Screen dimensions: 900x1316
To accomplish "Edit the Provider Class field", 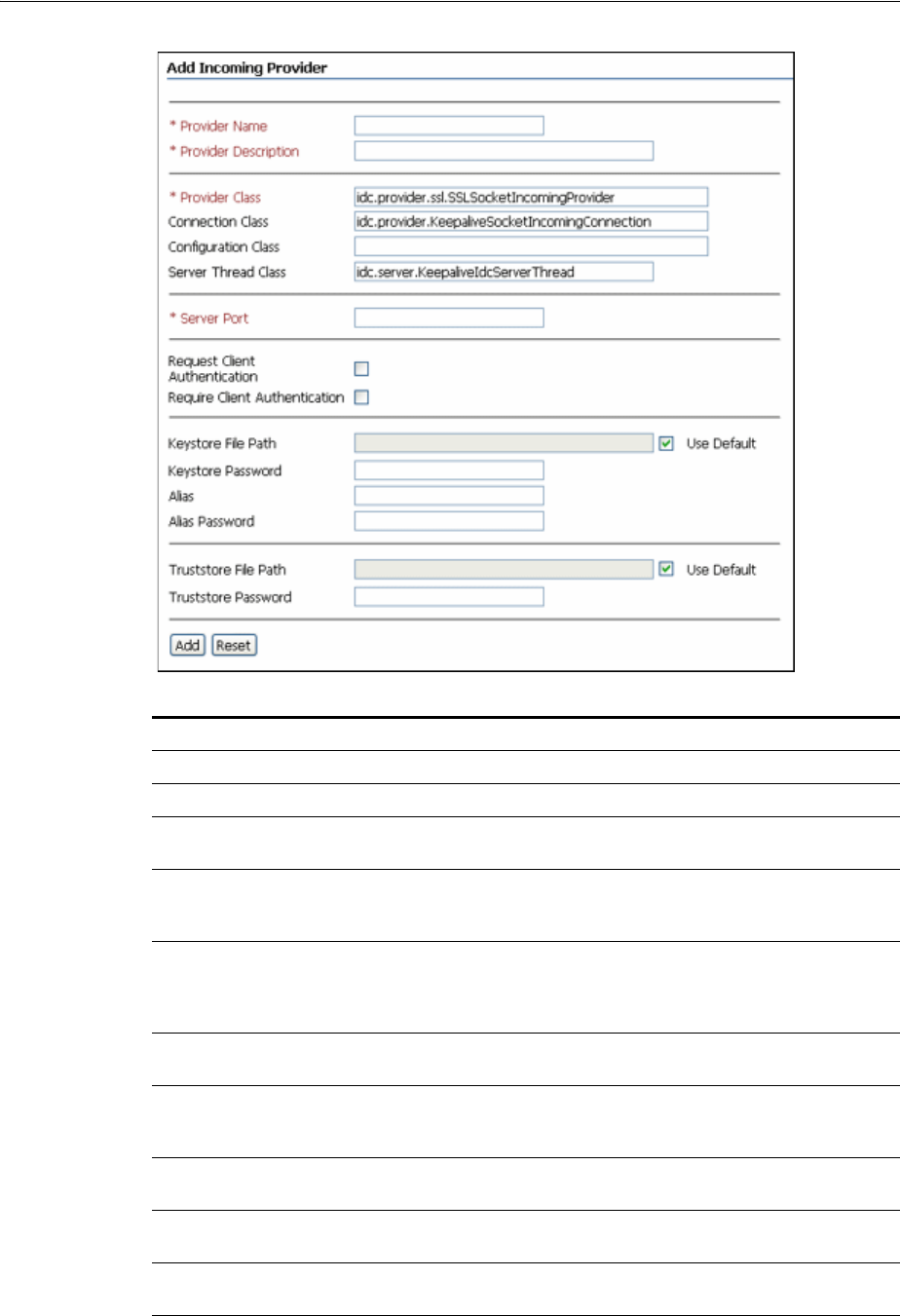I will [x=531, y=197].
